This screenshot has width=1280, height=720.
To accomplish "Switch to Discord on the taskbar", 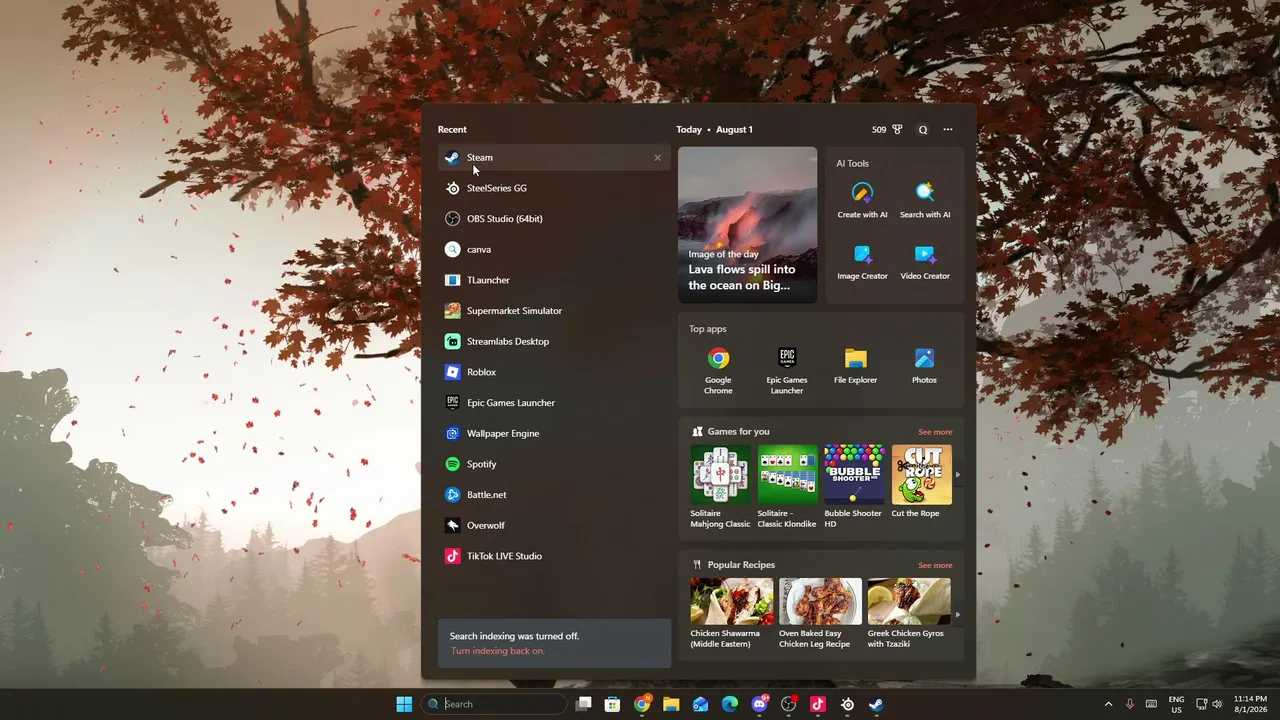I will click(x=759, y=704).
